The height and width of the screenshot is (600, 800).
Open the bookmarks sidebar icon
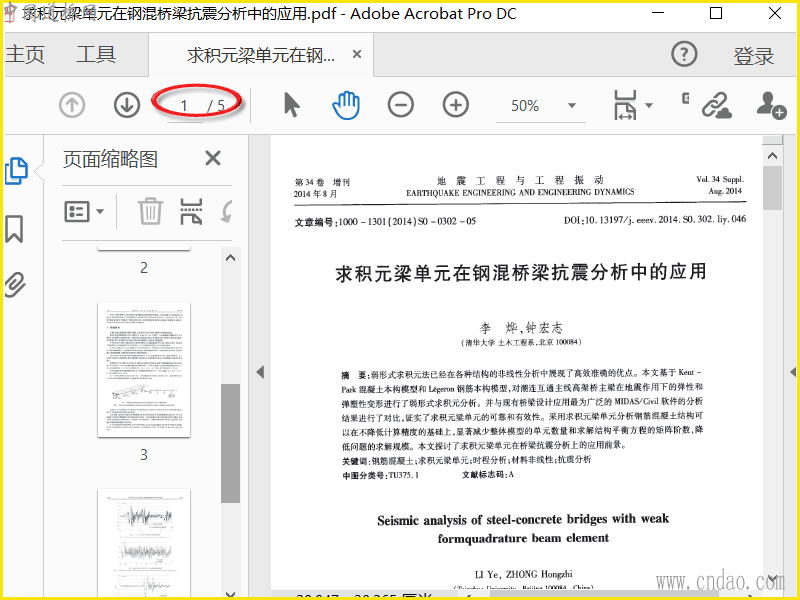tap(14, 229)
